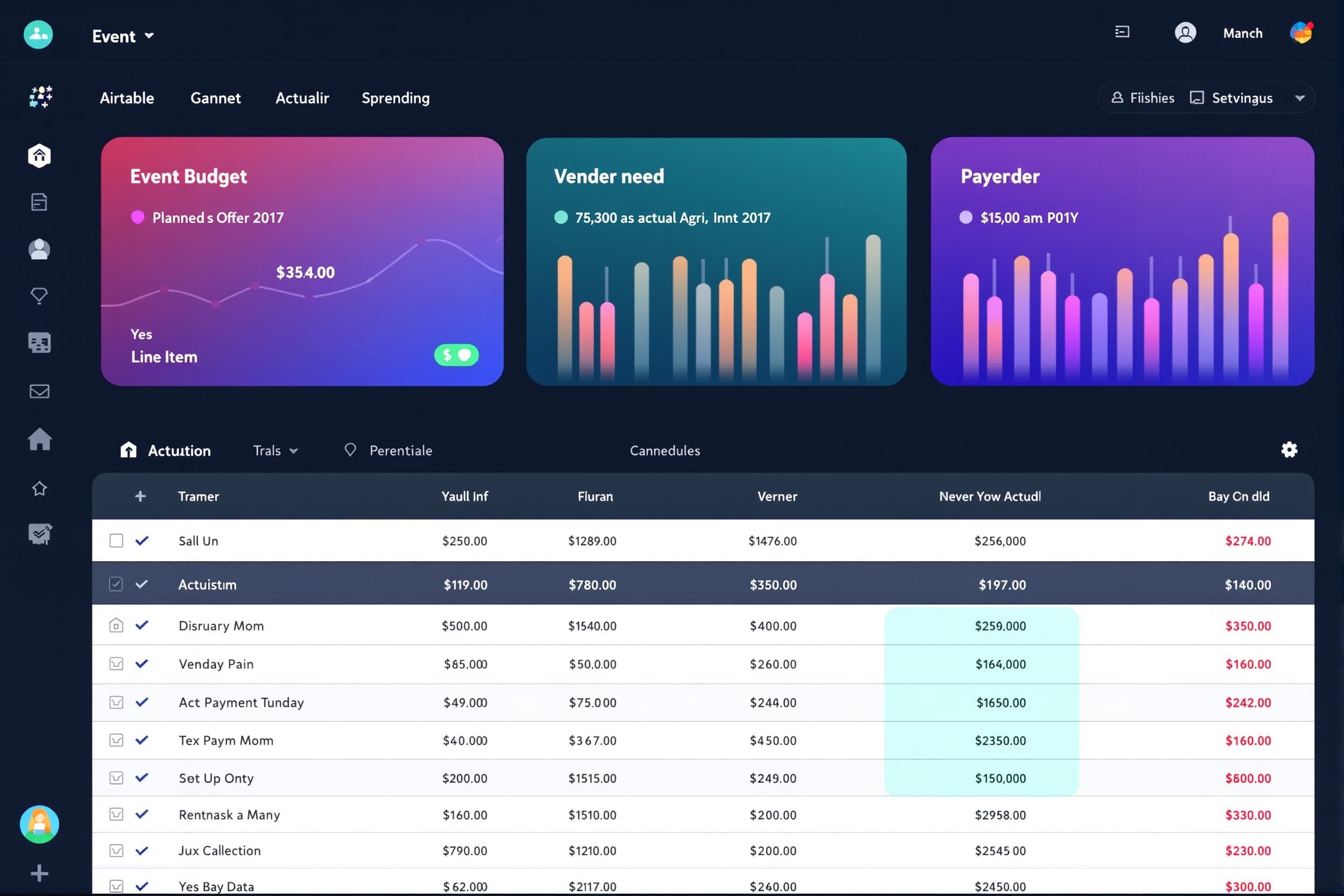Screen dimensions: 1344x896
Task: Toggle the checkbox for Actuistım row
Action: (x=116, y=584)
